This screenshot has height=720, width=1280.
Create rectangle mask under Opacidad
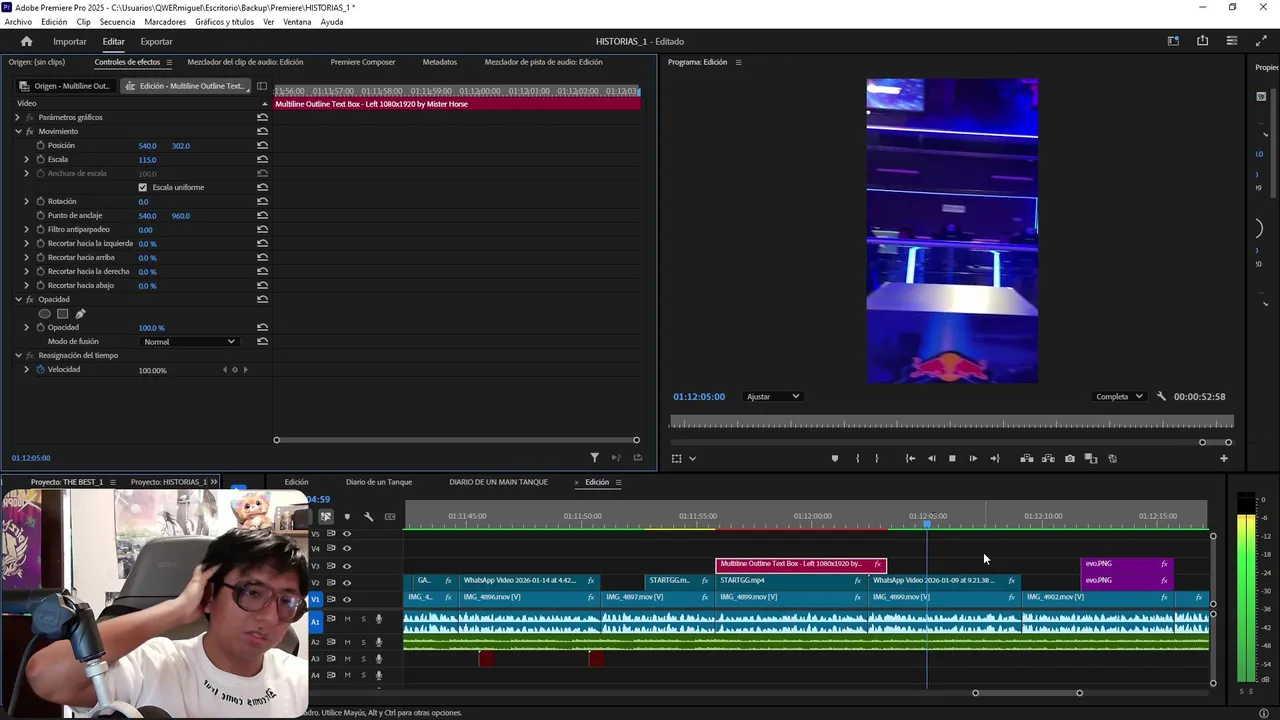coord(62,313)
